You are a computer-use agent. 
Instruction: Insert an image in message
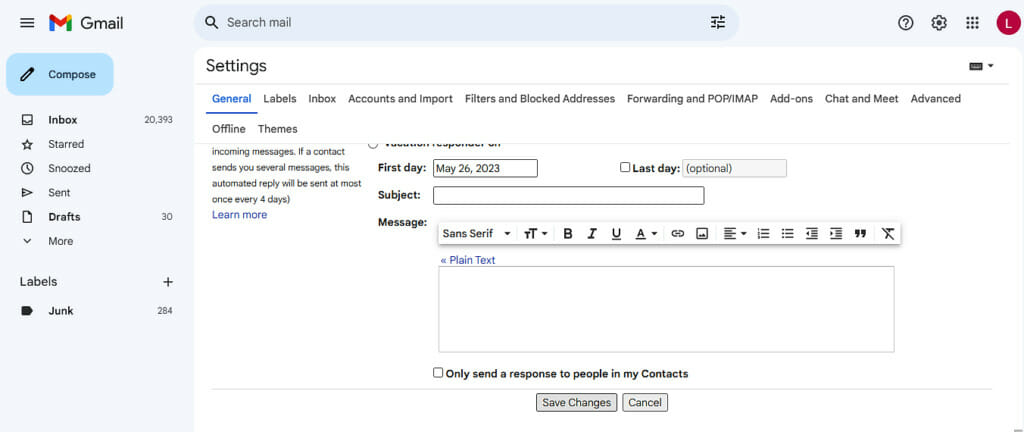[x=702, y=234]
